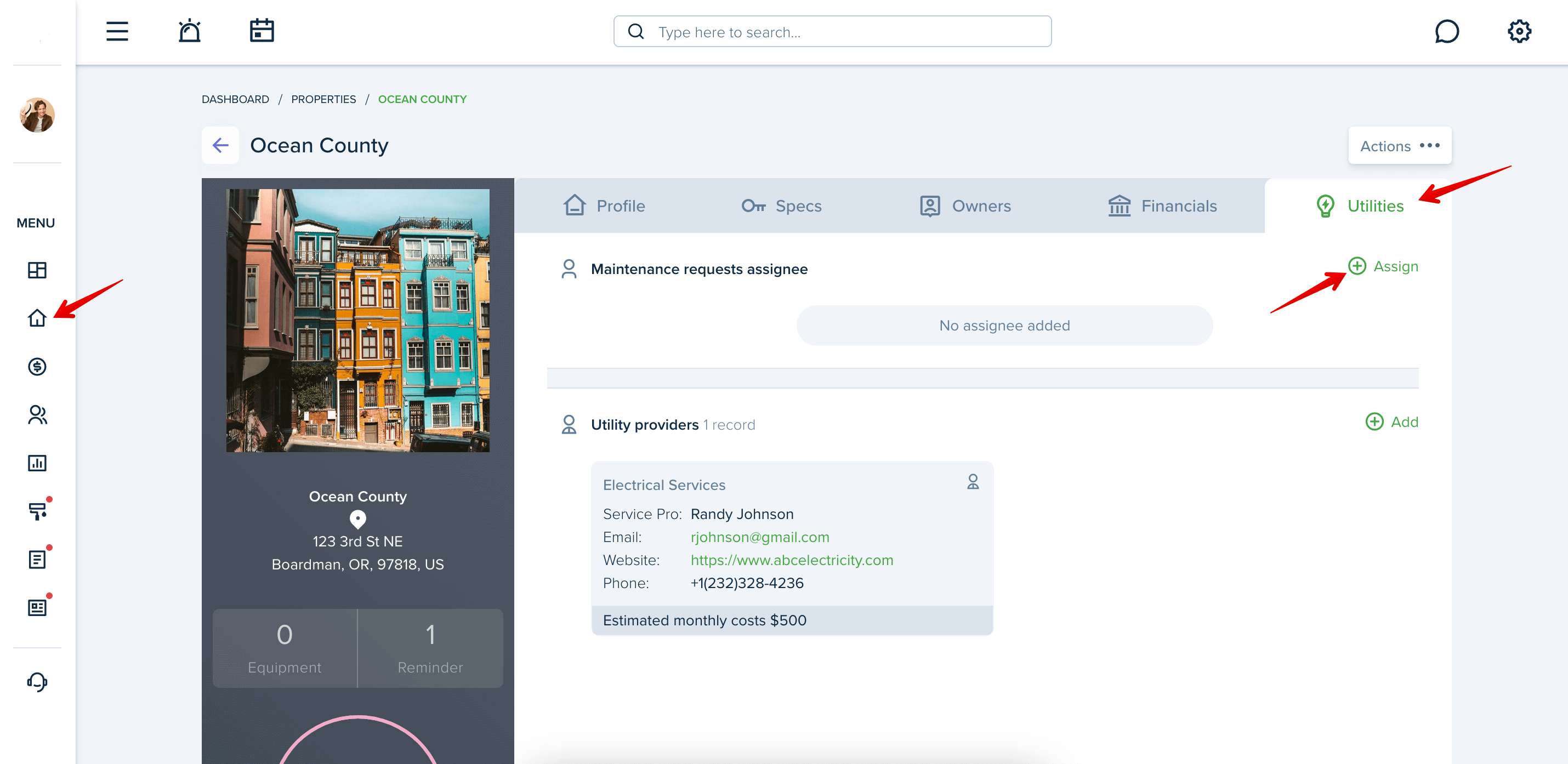The image size is (1568, 764).
Task: Open the Actions dropdown menu
Action: (x=1399, y=146)
